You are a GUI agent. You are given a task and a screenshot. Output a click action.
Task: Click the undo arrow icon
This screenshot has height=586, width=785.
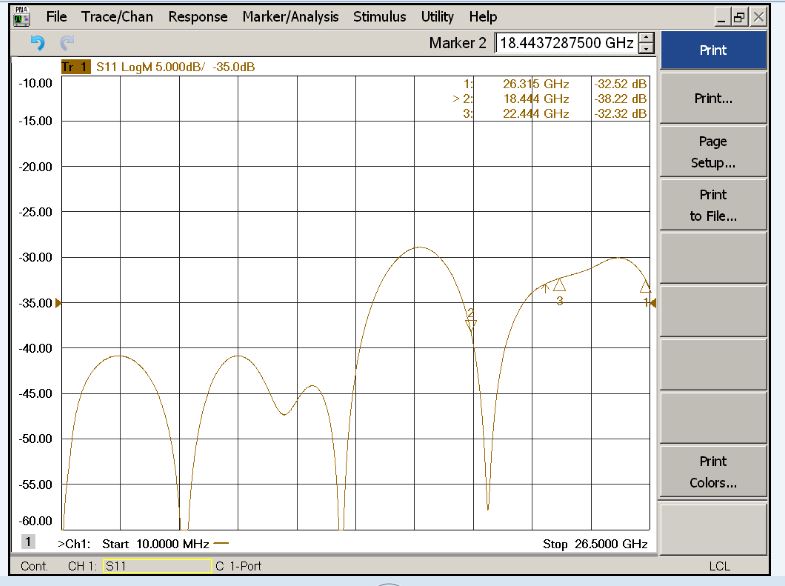38,43
